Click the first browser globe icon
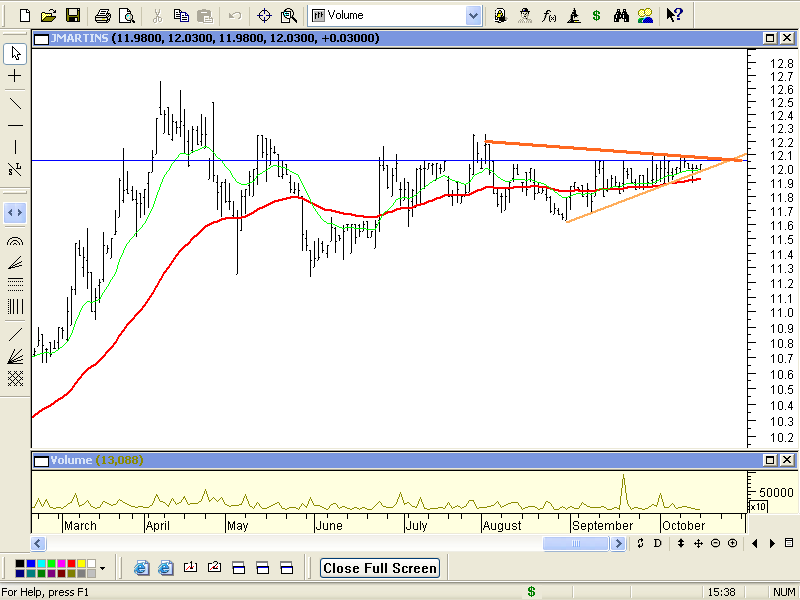 142,568
